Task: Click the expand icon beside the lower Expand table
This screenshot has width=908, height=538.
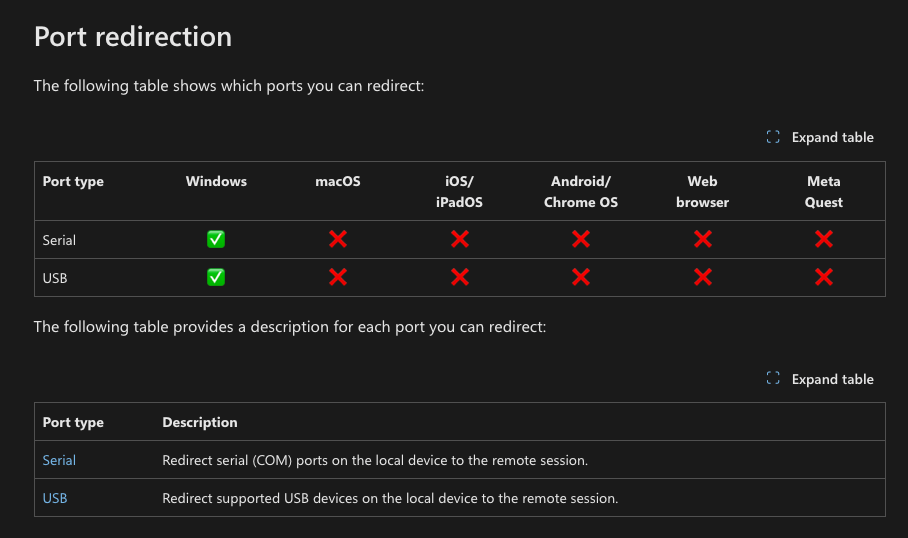Action: pyautogui.click(x=773, y=379)
